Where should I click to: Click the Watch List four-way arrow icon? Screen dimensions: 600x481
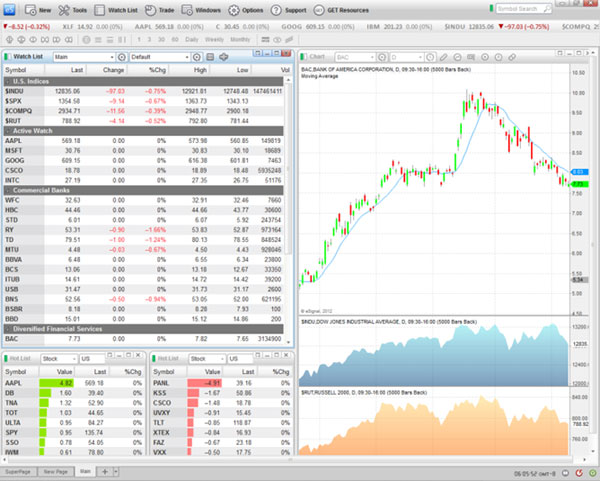click(x=223, y=57)
